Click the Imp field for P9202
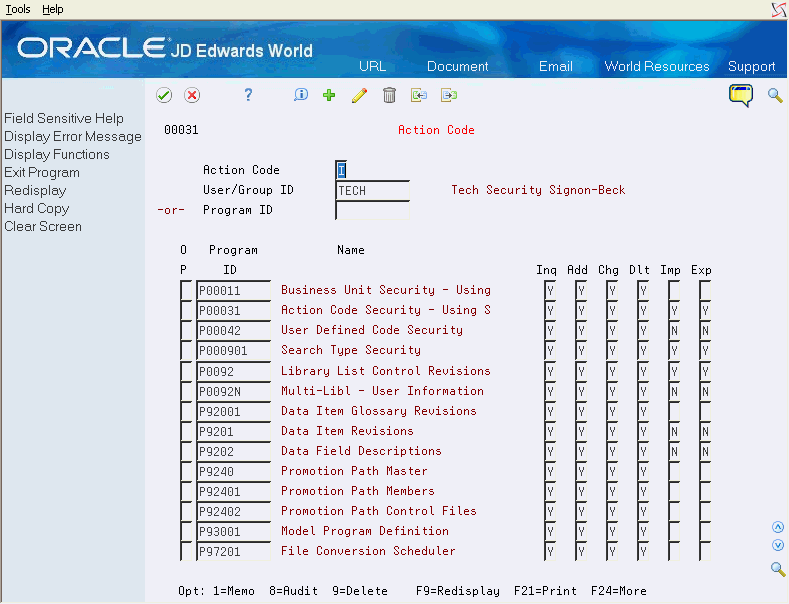789x604 pixels. [x=674, y=451]
